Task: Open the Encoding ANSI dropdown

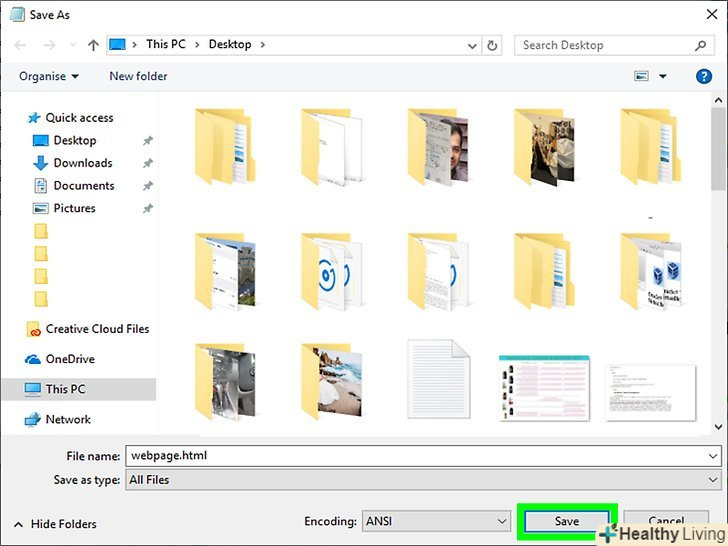Action: tap(436, 521)
